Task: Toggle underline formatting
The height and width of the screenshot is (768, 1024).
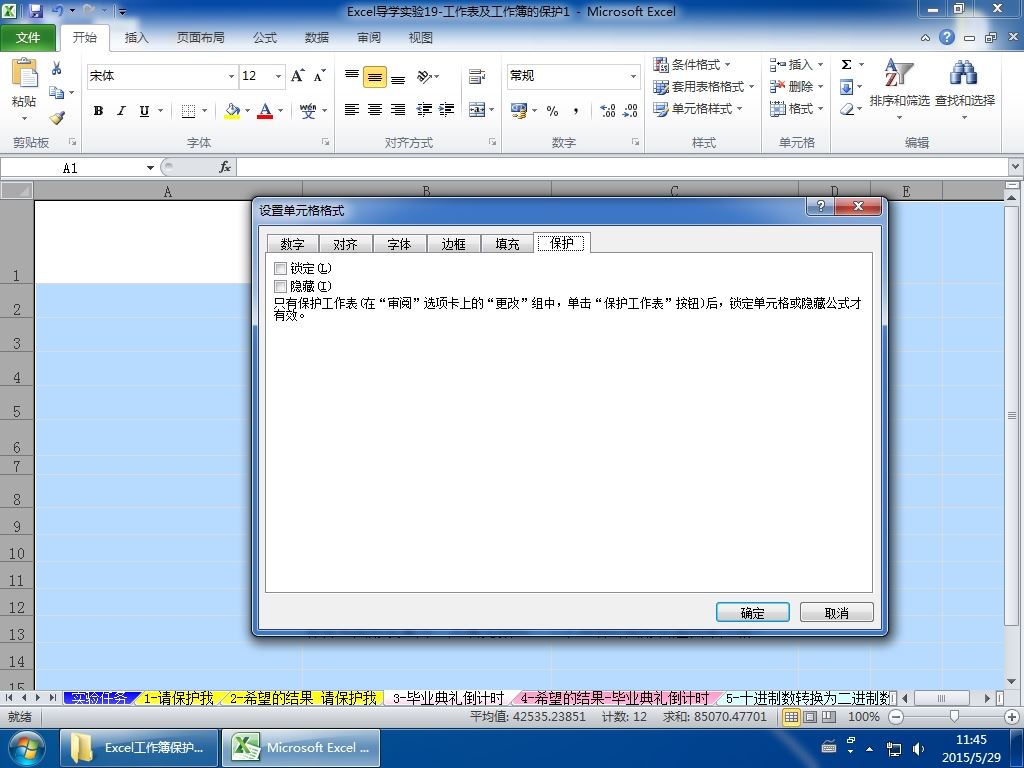Action: (144, 110)
